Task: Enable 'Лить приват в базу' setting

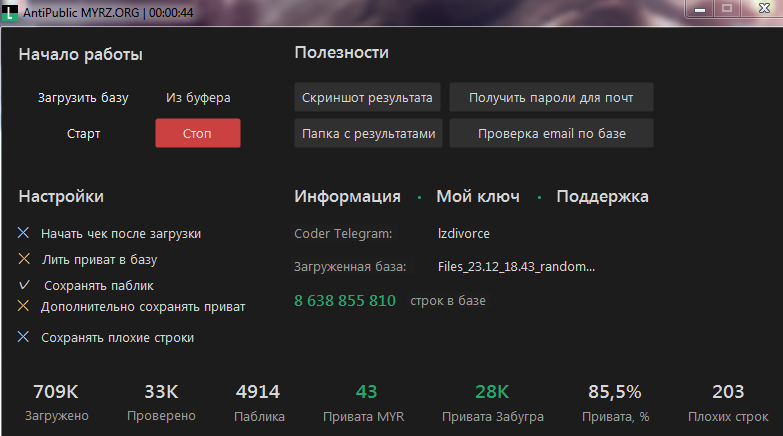Action: pos(23,259)
